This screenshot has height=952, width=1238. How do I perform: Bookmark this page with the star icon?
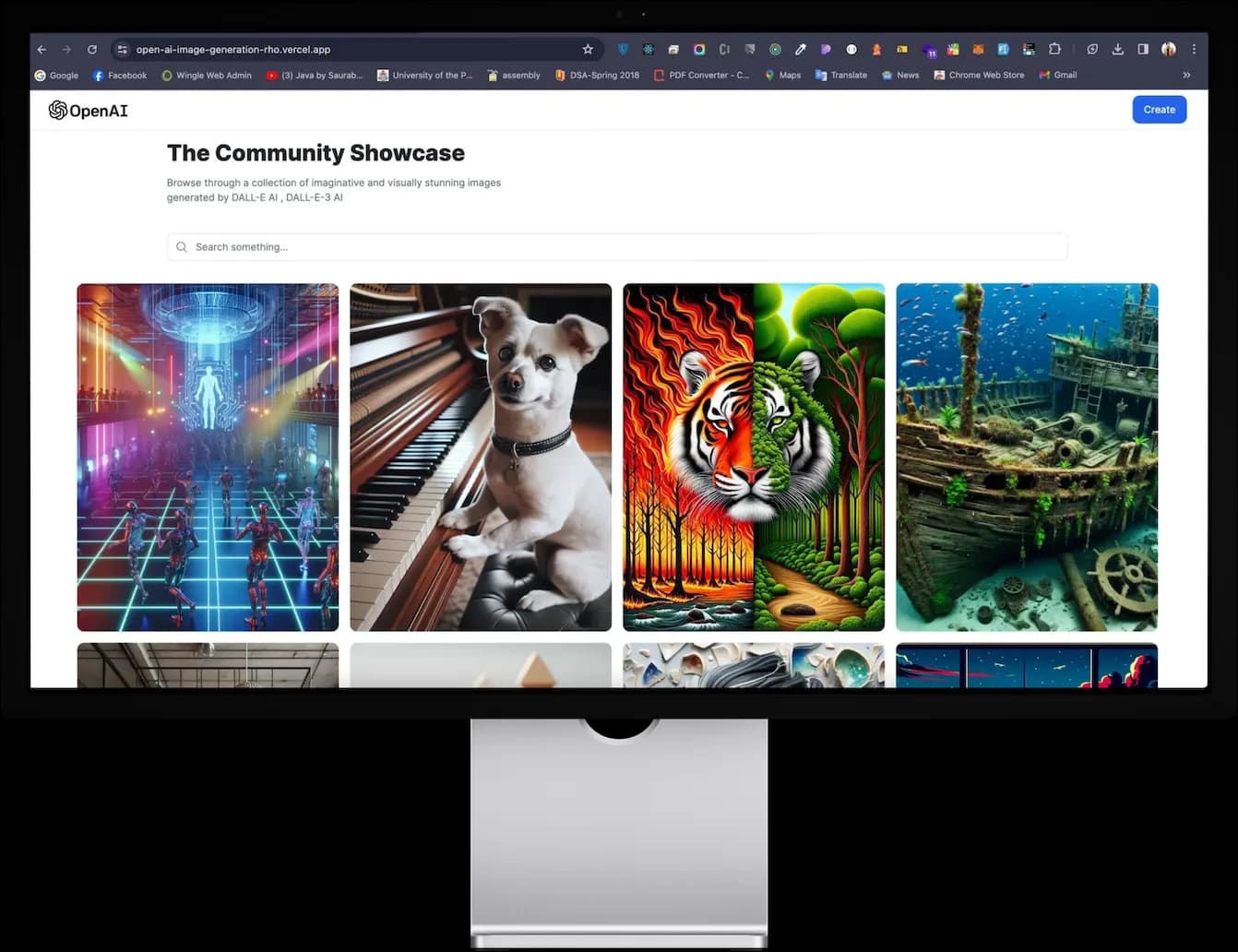tap(588, 49)
